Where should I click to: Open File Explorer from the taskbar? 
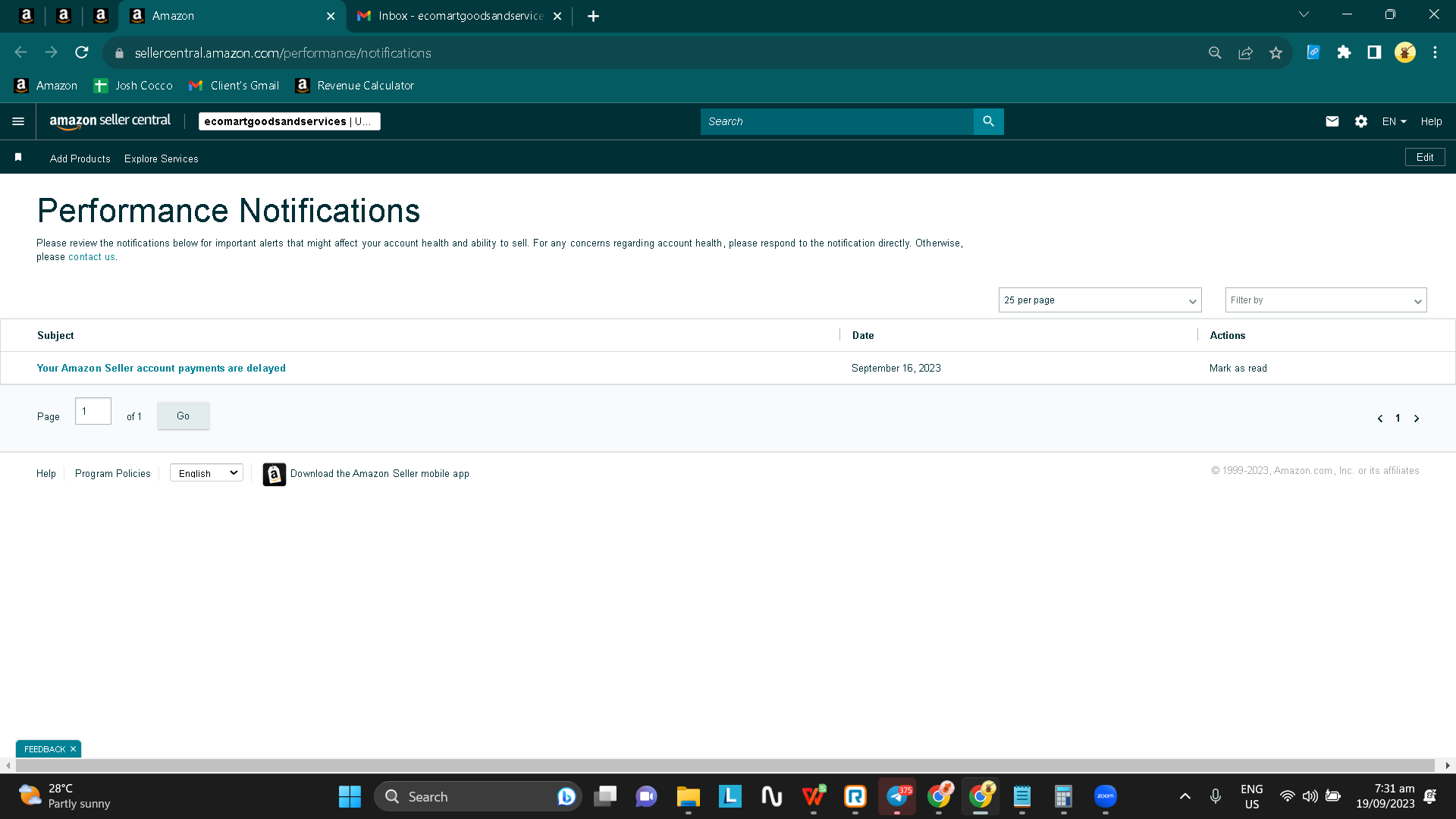[x=688, y=796]
